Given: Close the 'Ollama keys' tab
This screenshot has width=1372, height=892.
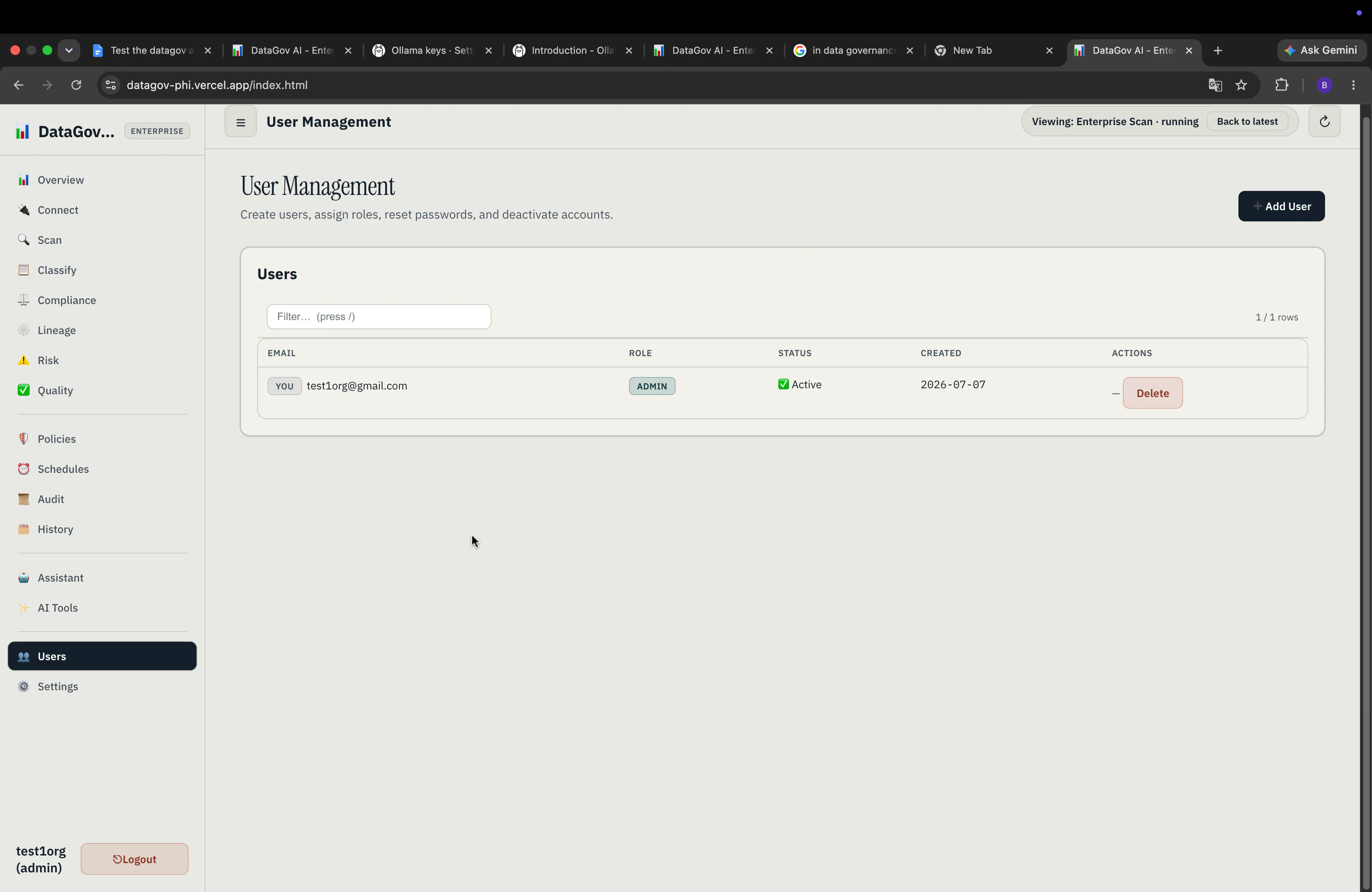Looking at the screenshot, I should [488, 51].
